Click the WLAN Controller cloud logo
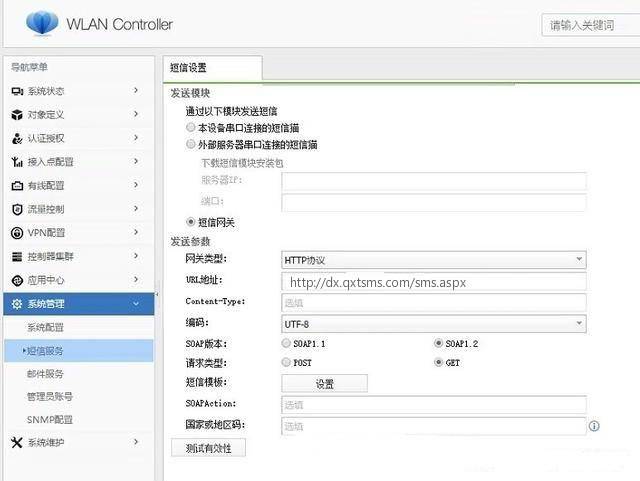 (42, 22)
